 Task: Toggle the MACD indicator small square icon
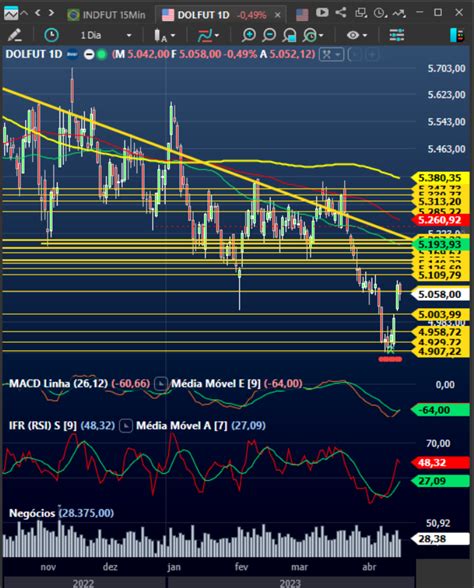tap(161, 384)
